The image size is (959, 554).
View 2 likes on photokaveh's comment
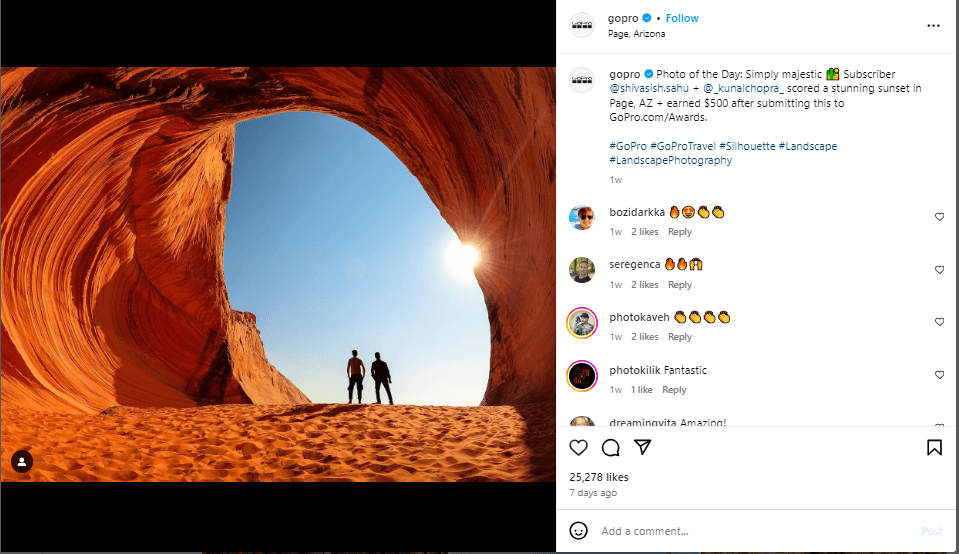(645, 337)
